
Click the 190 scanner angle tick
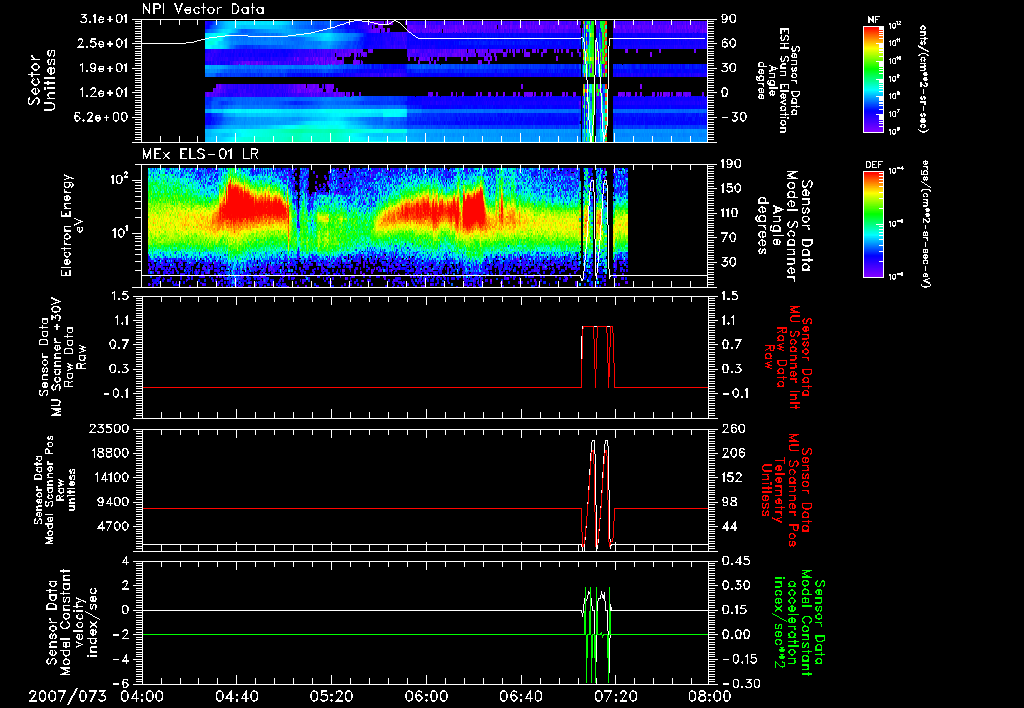tap(731, 164)
